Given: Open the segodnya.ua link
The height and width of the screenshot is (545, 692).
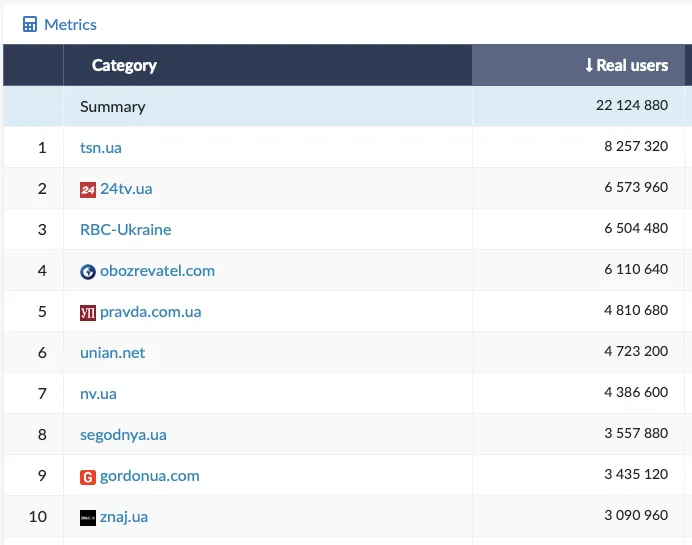Looking at the screenshot, I should 123,435.
